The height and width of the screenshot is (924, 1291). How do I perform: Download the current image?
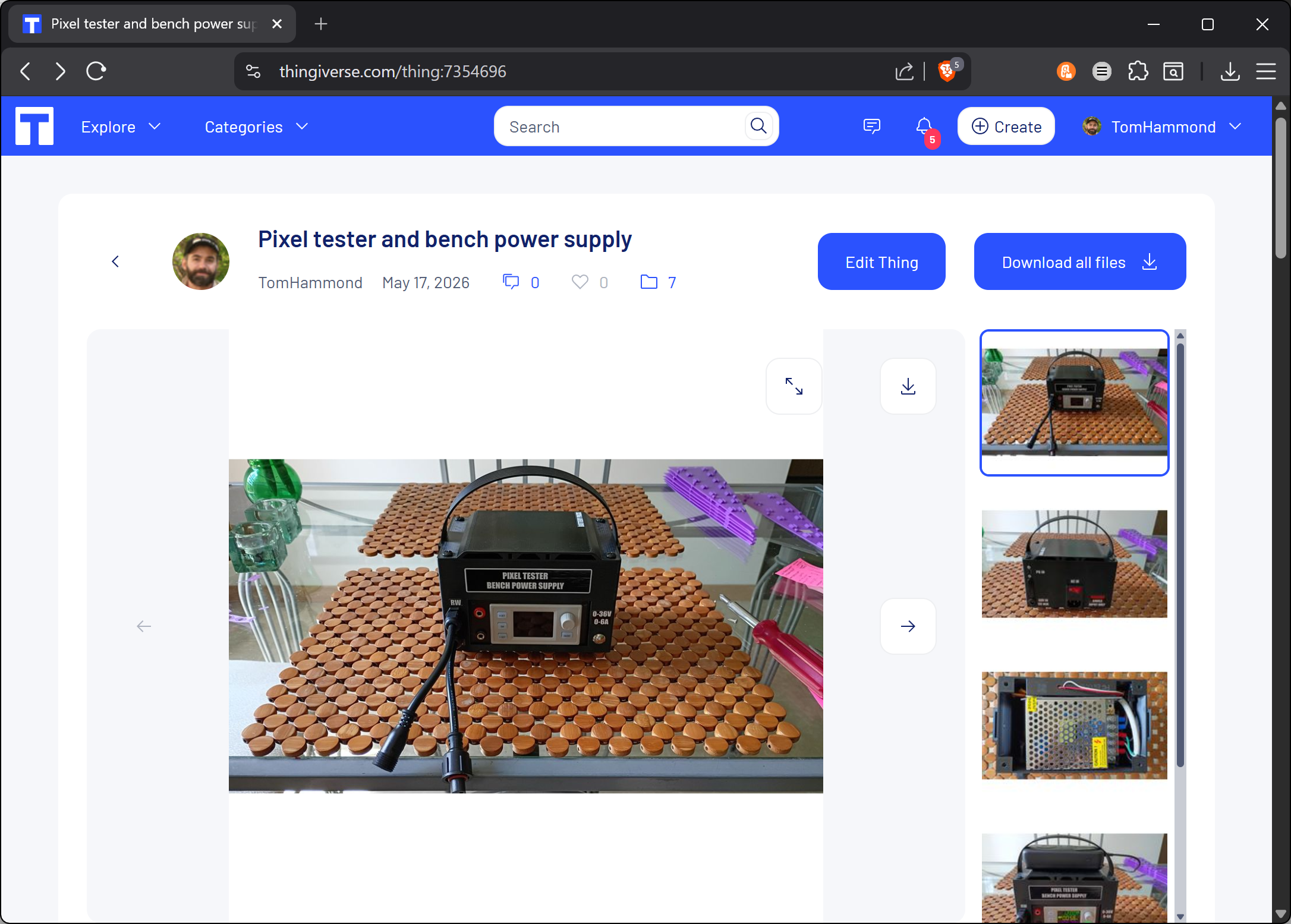pyautogui.click(x=908, y=386)
